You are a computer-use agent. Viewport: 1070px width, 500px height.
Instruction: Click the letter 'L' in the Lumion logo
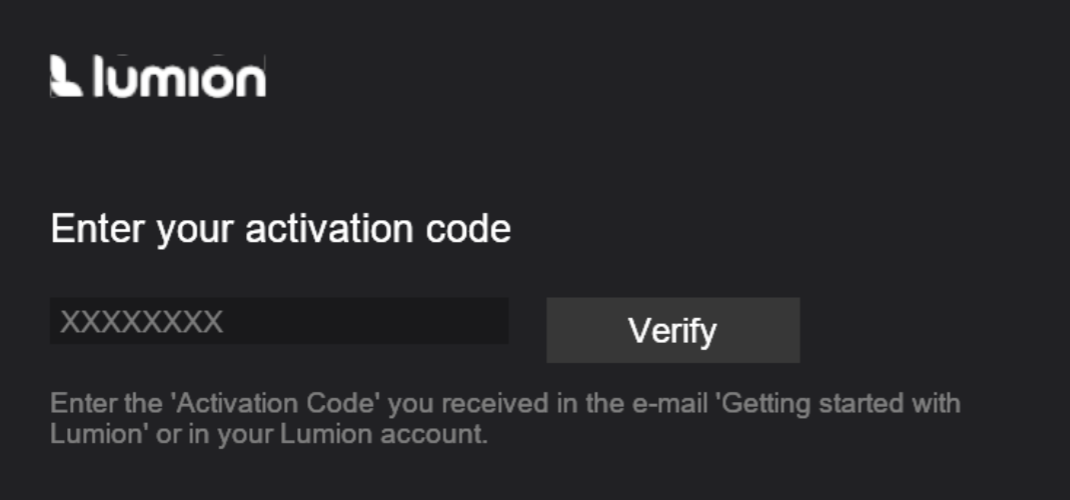click(99, 76)
